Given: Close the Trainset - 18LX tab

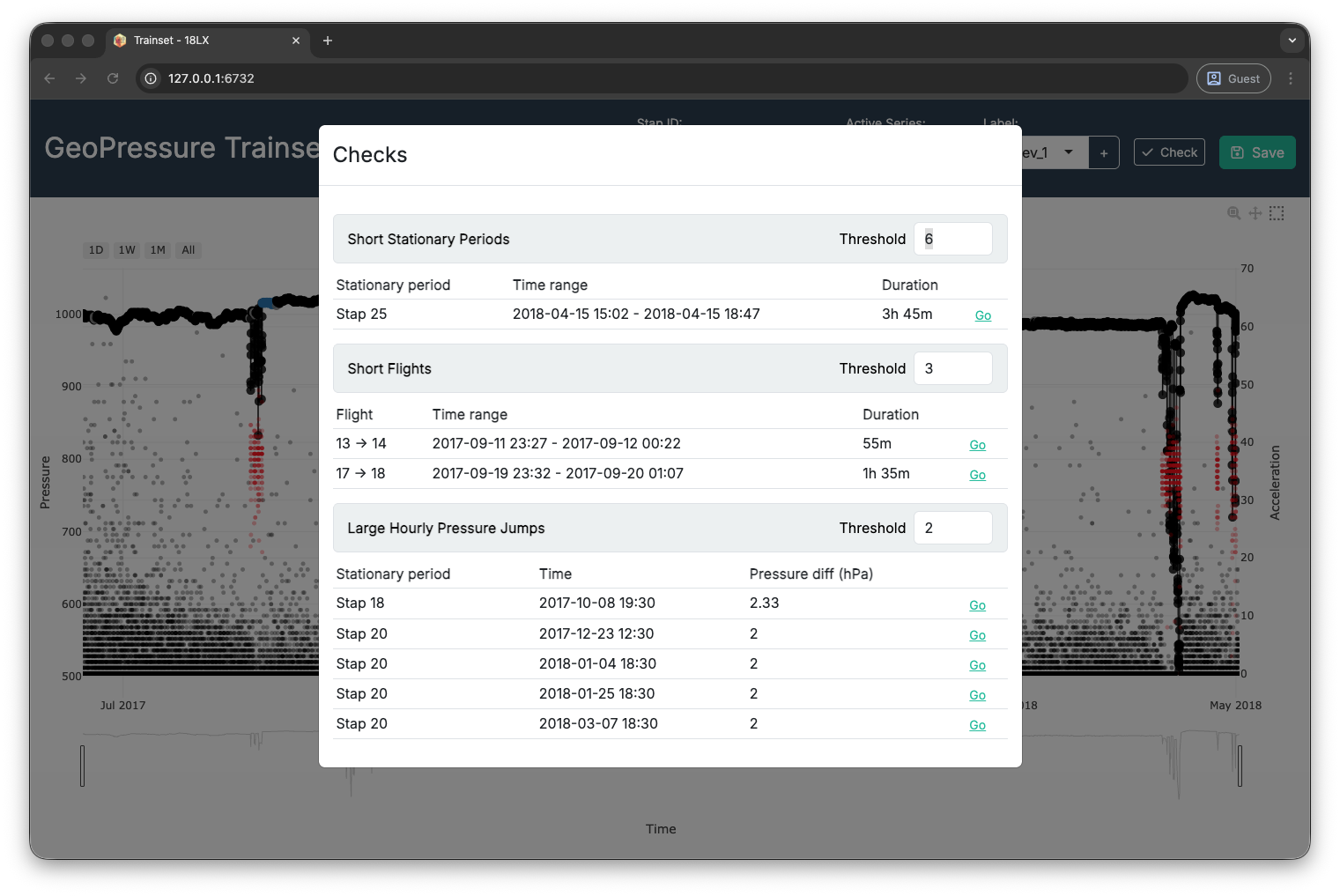Looking at the screenshot, I should 296,41.
